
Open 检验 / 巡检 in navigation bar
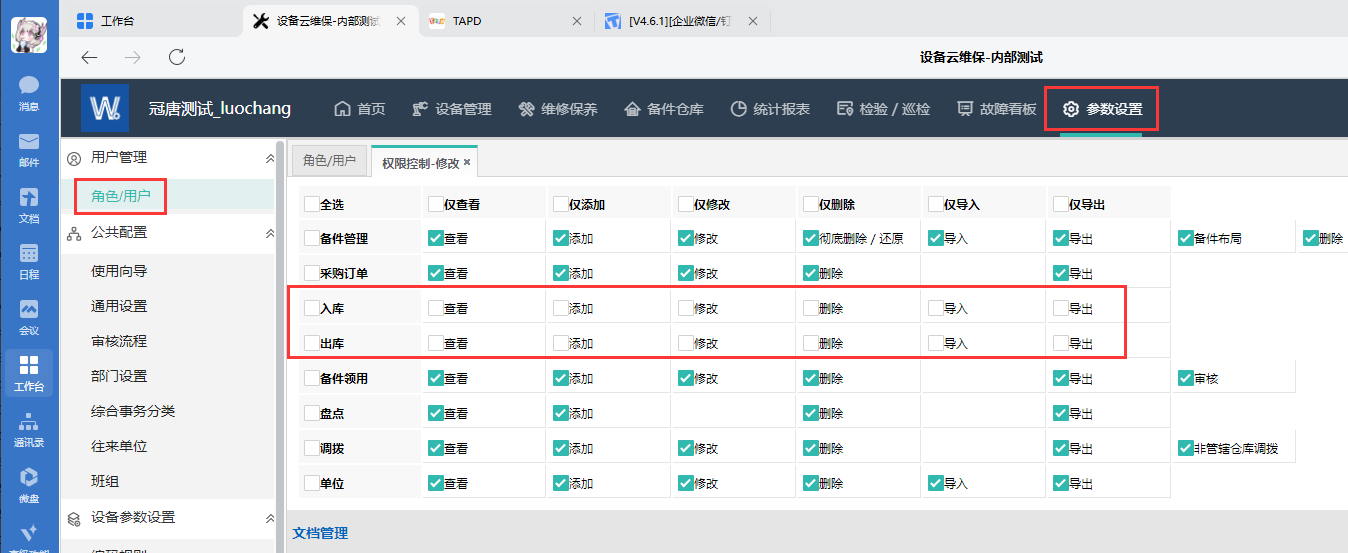(883, 109)
